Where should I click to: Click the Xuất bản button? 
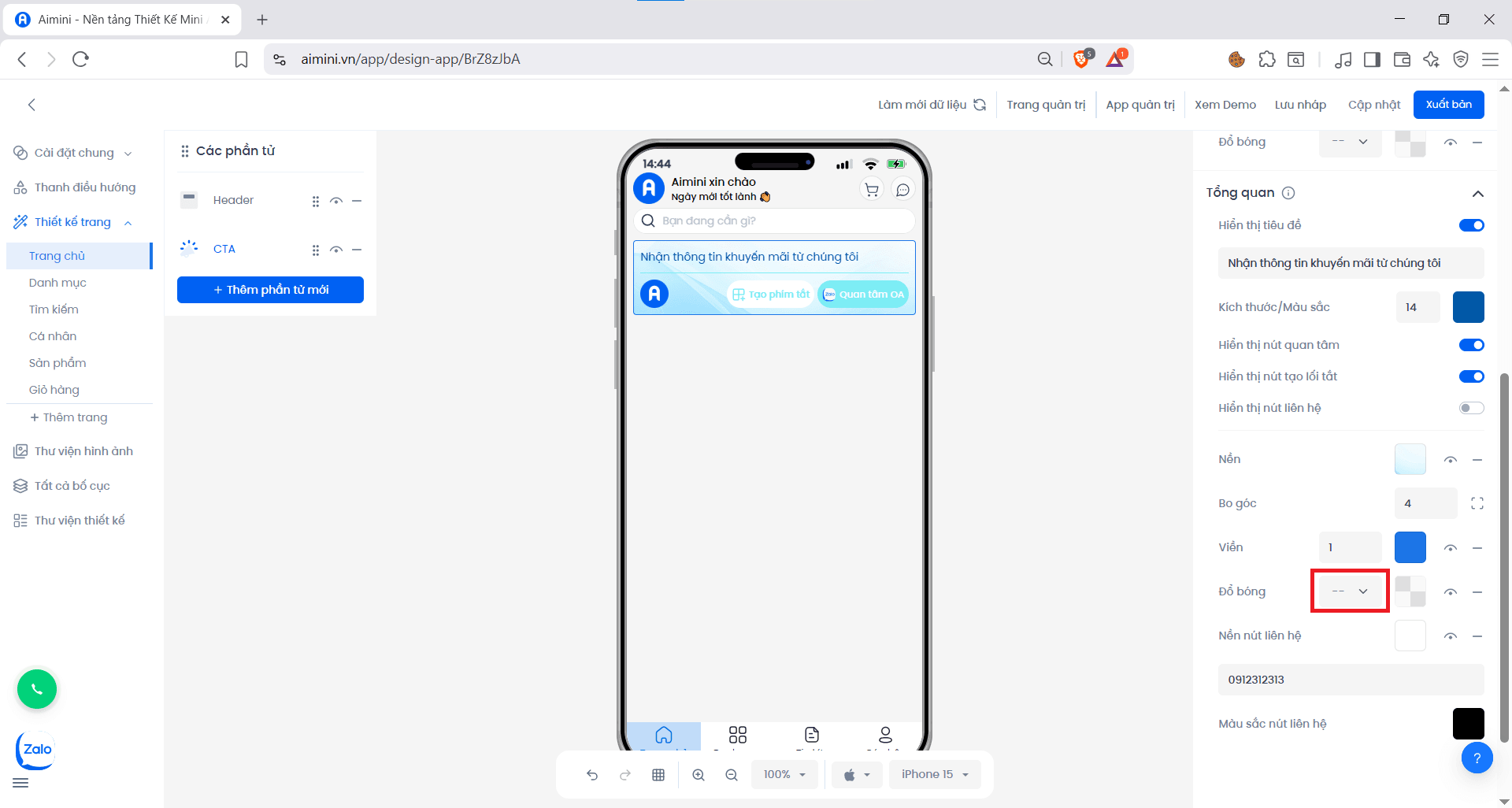(1448, 104)
